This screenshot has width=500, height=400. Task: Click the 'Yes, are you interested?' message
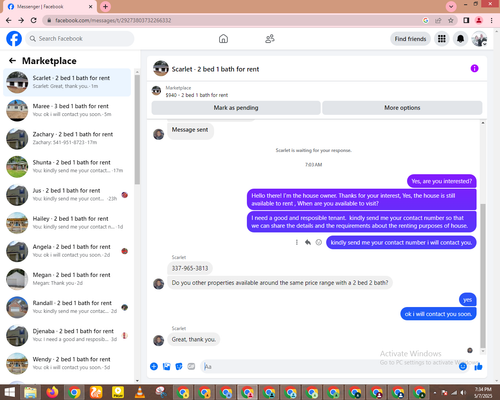coord(442,181)
